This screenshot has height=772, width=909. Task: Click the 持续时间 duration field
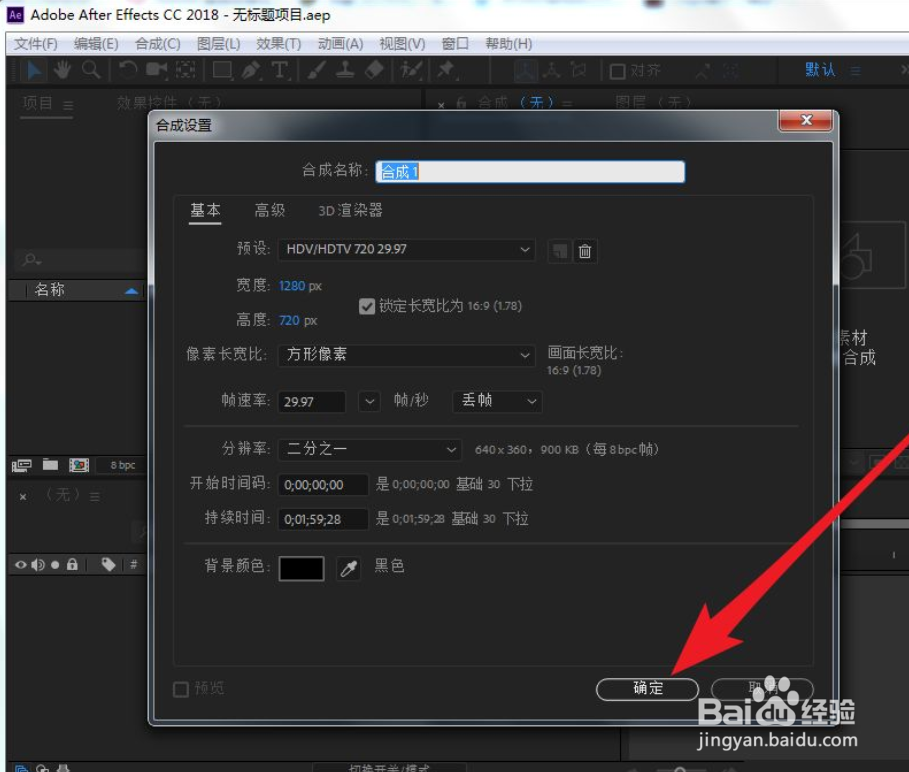[323, 519]
